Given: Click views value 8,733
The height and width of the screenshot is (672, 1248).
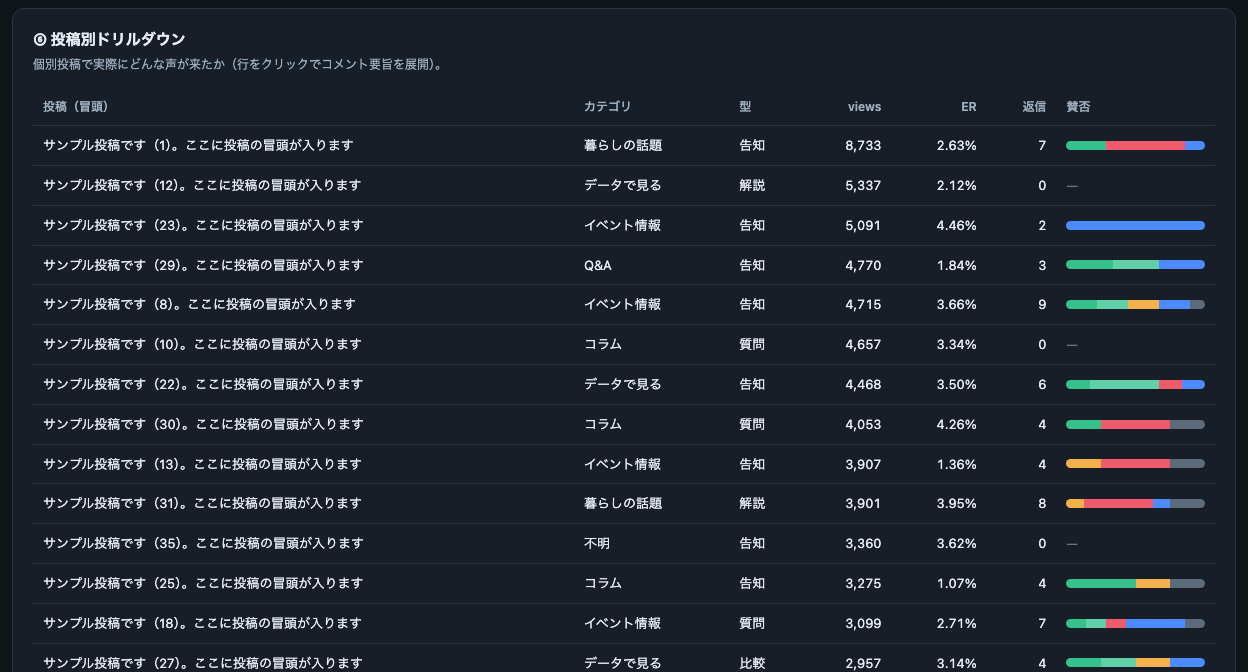Looking at the screenshot, I should (x=863, y=146).
